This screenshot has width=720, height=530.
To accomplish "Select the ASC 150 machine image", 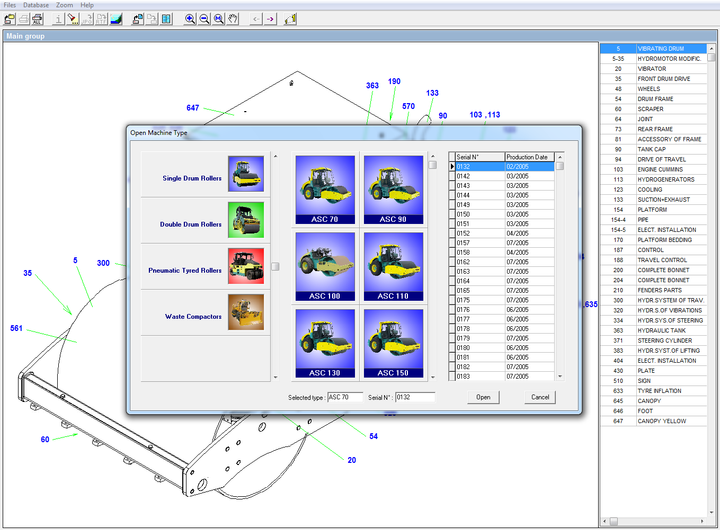I will tap(394, 343).
